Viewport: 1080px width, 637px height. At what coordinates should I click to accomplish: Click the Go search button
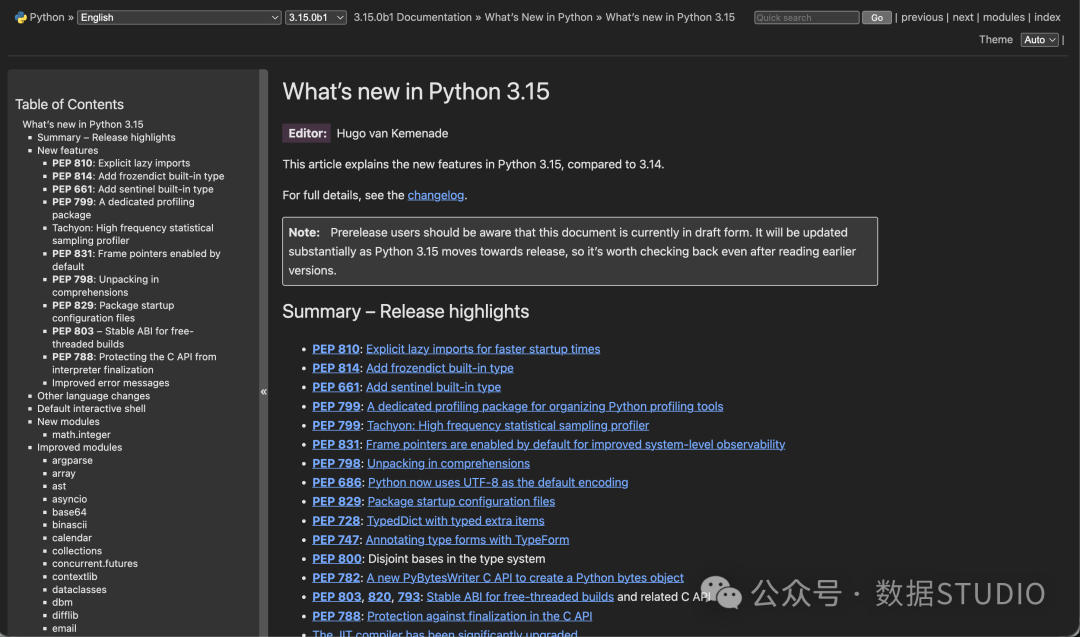click(x=877, y=17)
